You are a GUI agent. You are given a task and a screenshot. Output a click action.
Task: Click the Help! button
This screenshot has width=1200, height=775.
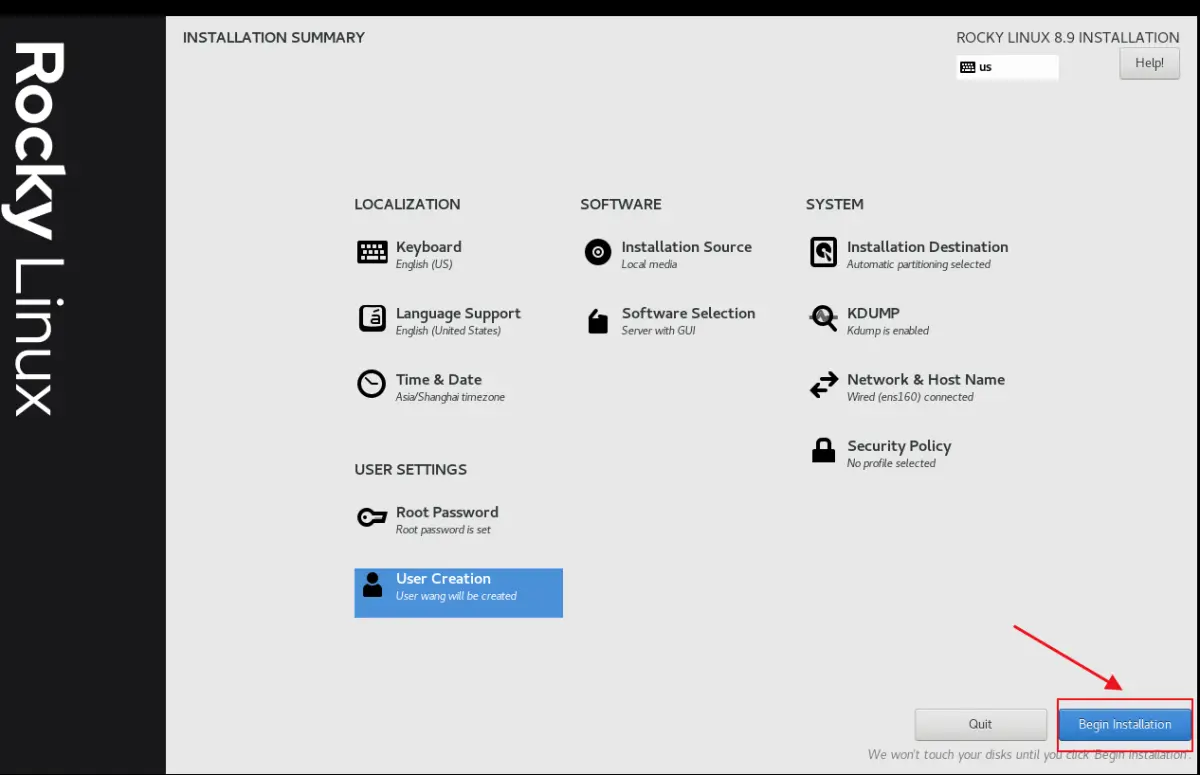1149,63
